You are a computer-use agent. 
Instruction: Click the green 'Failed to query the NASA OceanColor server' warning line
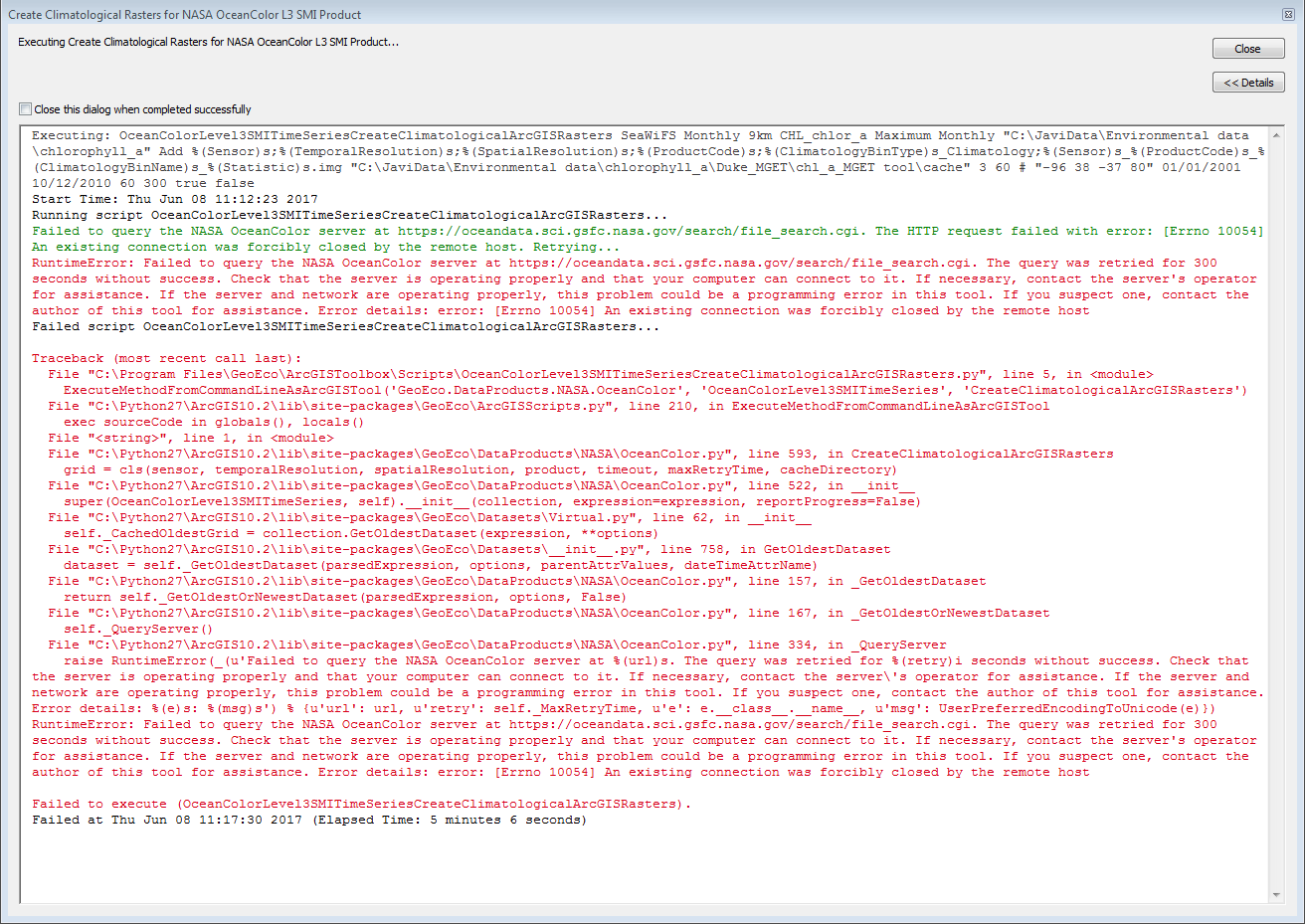pos(648,231)
